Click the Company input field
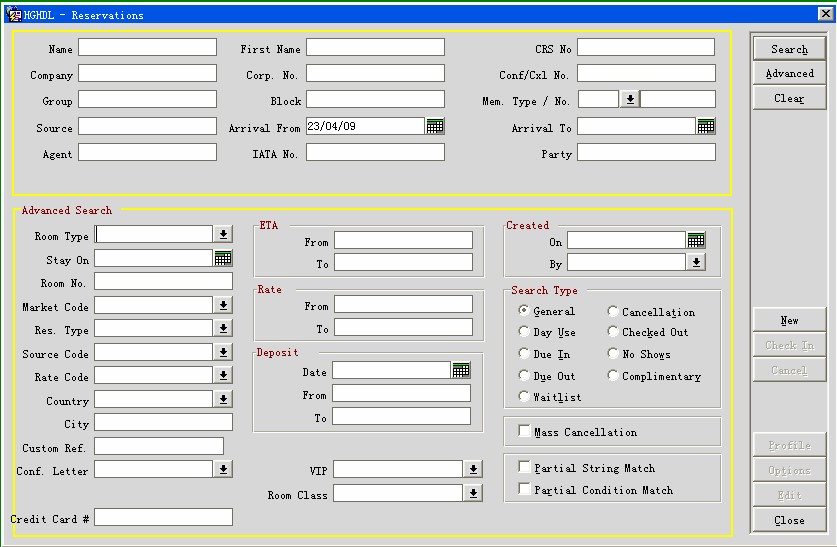This screenshot has width=837, height=547. (x=147, y=73)
